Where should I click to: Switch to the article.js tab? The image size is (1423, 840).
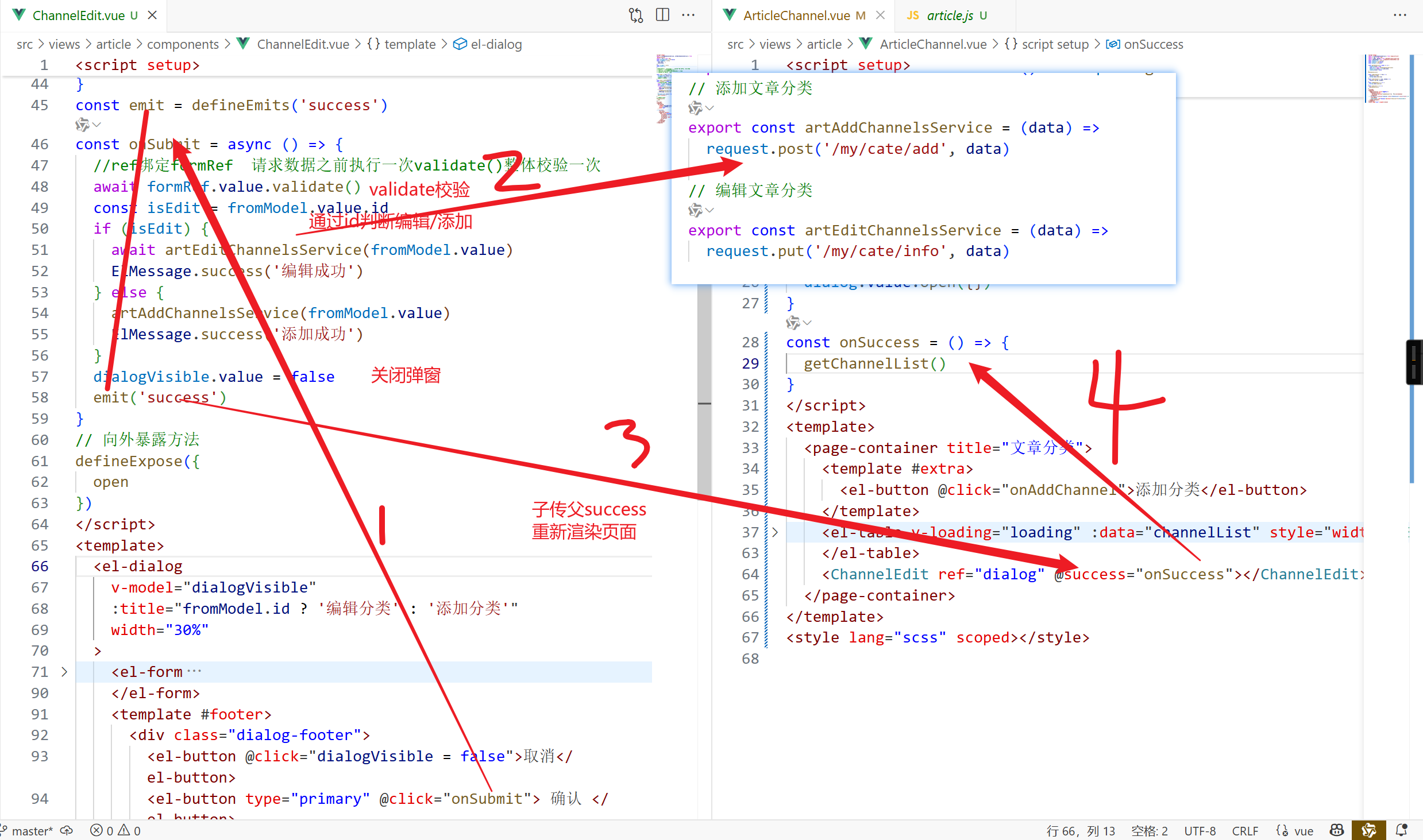[949, 16]
